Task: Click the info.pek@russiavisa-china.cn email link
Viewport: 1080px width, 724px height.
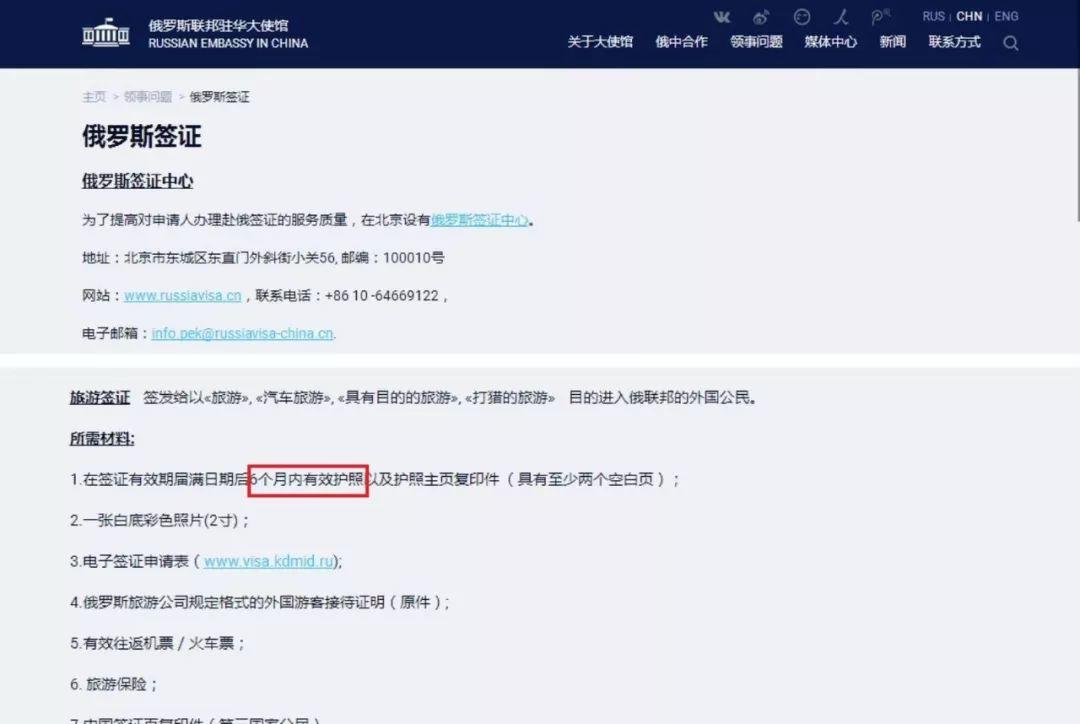Action: coord(242,333)
